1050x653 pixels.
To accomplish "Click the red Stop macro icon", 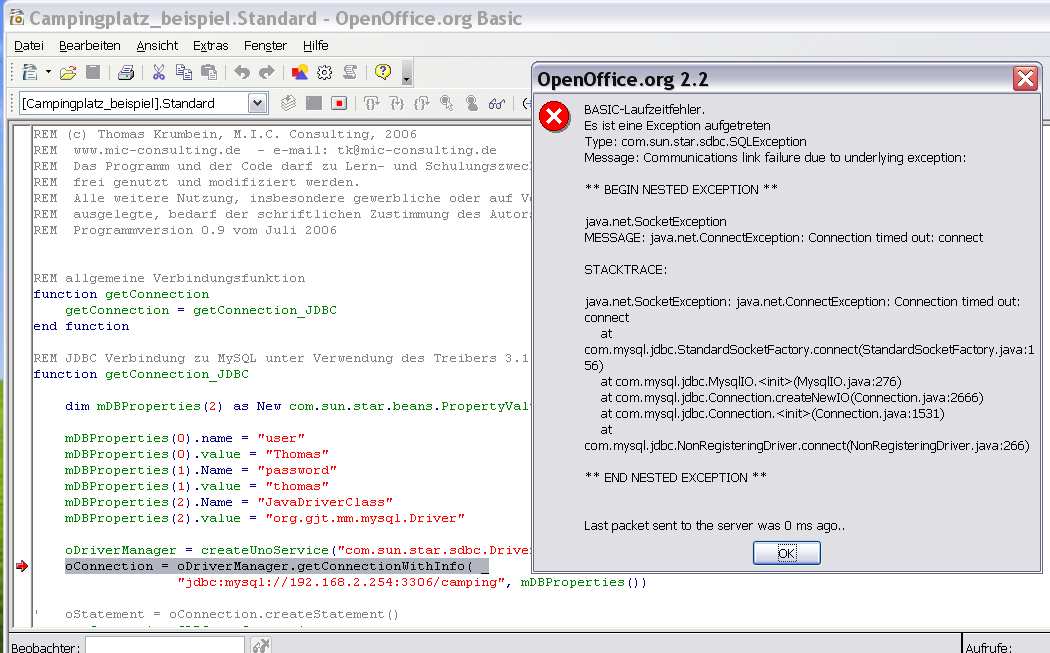I will 339,103.
